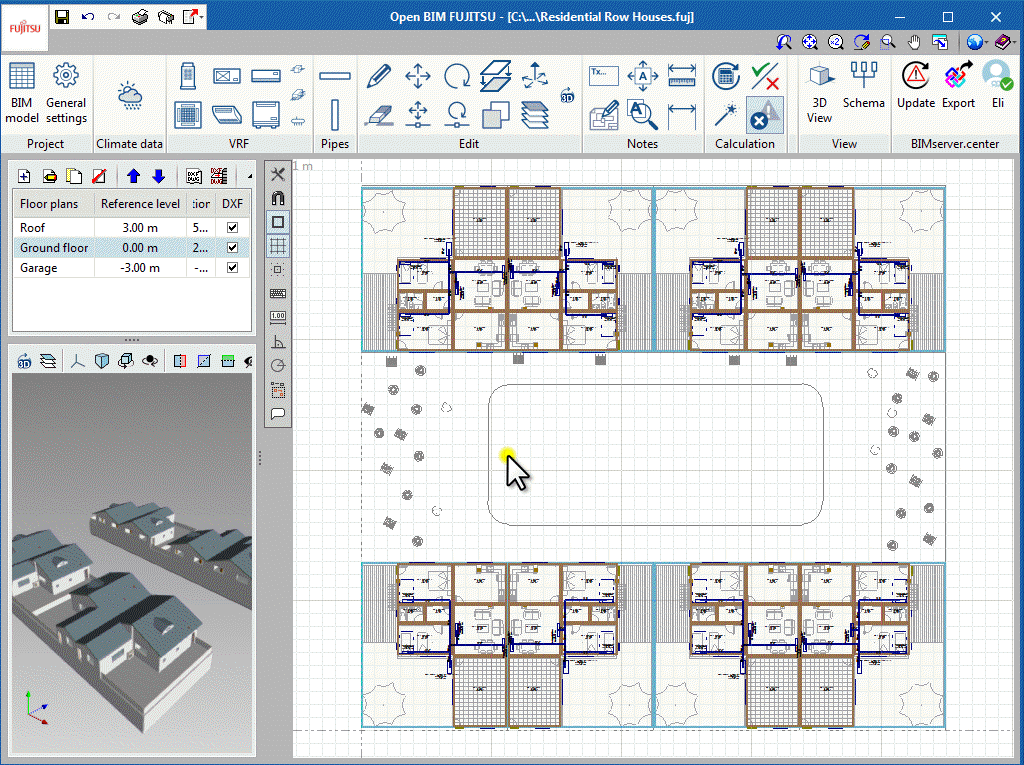Viewport: 1024px width, 765px height.
Task: Open the 3D rotation view control
Action: tap(24, 361)
